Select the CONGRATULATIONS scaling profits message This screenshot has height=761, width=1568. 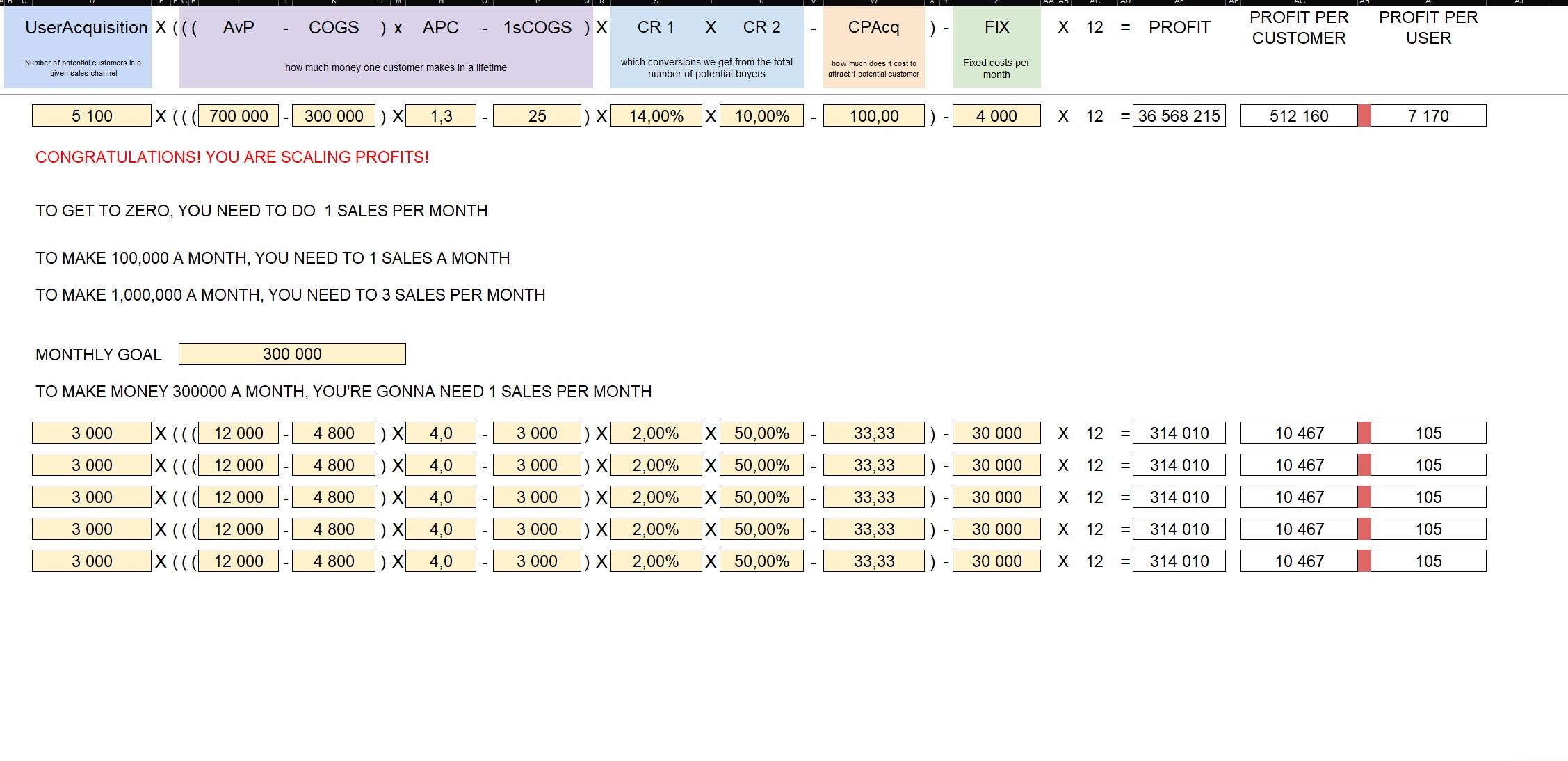point(232,157)
